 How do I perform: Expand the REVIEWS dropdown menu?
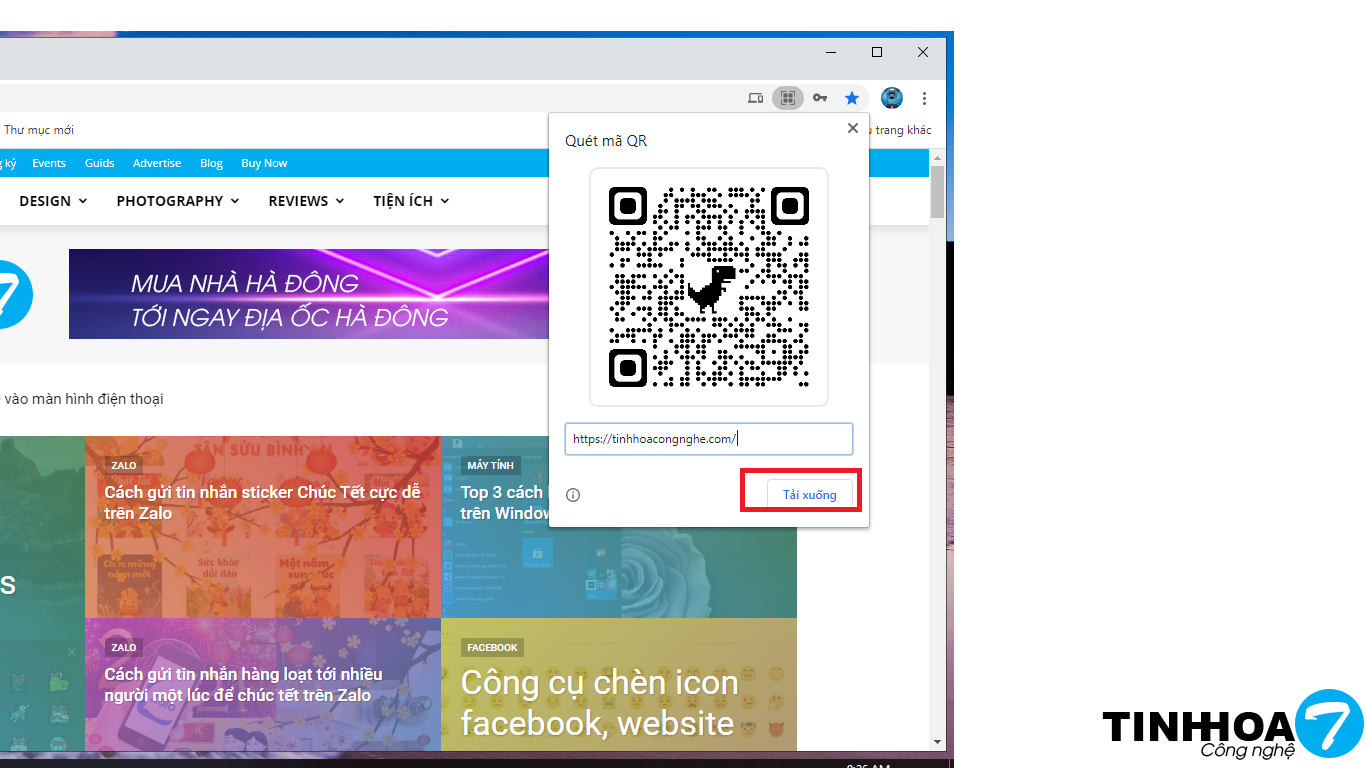coord(305,201)
